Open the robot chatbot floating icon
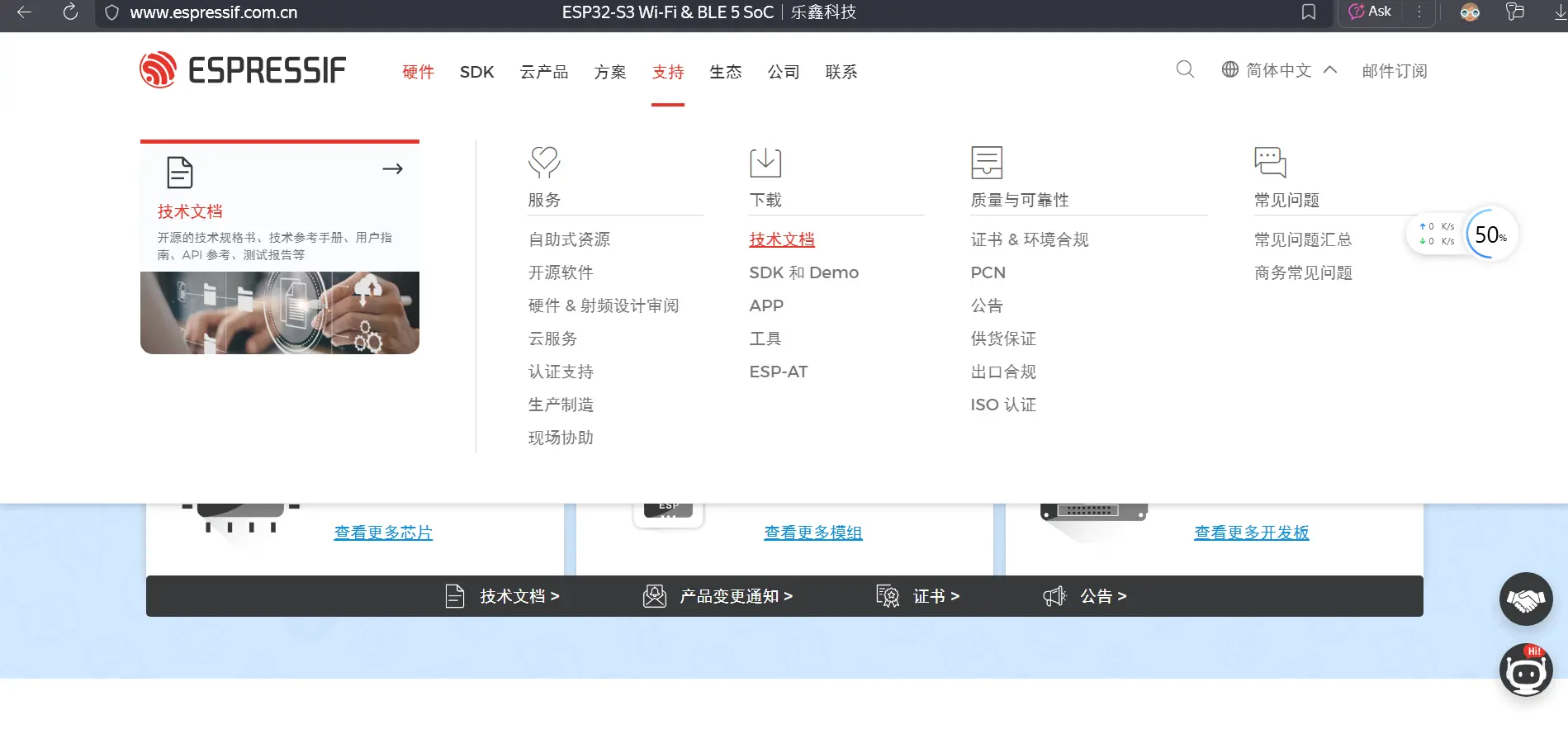Screen dimensions: 1568x734 click(x=1526, y=670)
